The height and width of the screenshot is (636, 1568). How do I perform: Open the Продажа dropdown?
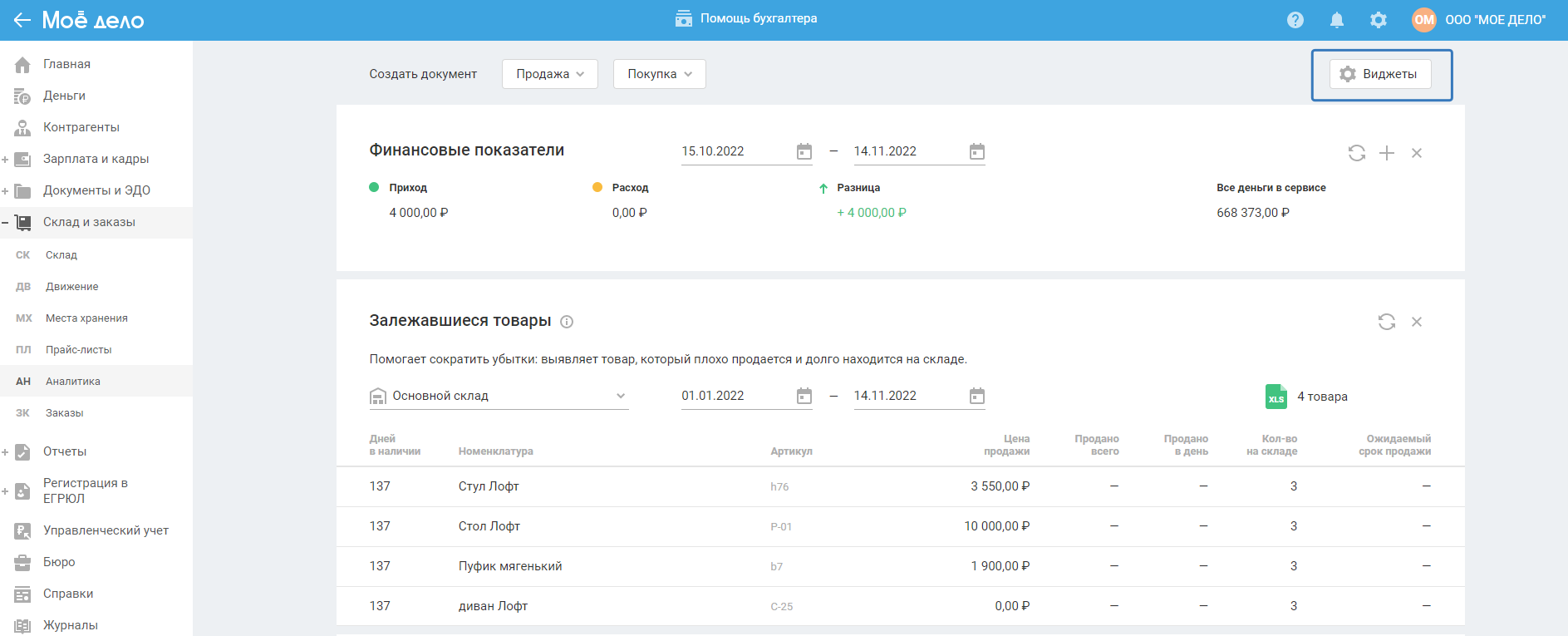click(549, 74)
